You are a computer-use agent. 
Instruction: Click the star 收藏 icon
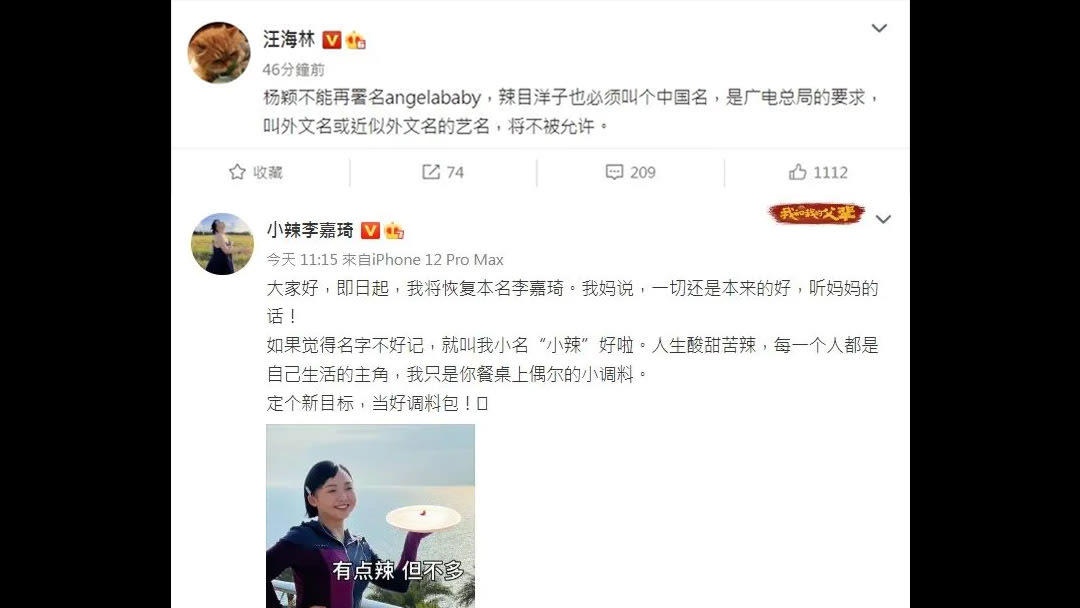237,172
